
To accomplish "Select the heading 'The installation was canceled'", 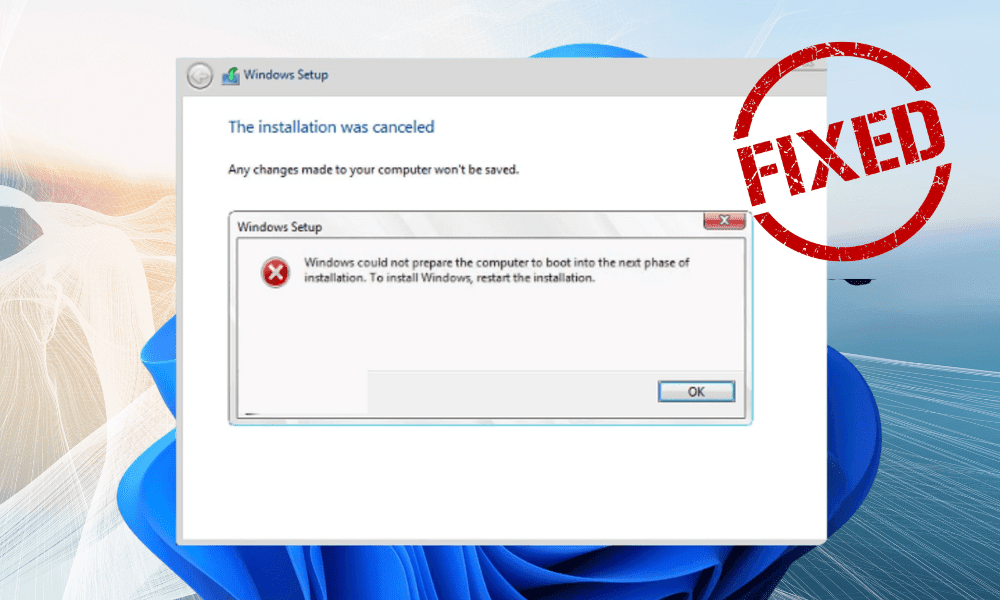I will [x=331, y=127].
